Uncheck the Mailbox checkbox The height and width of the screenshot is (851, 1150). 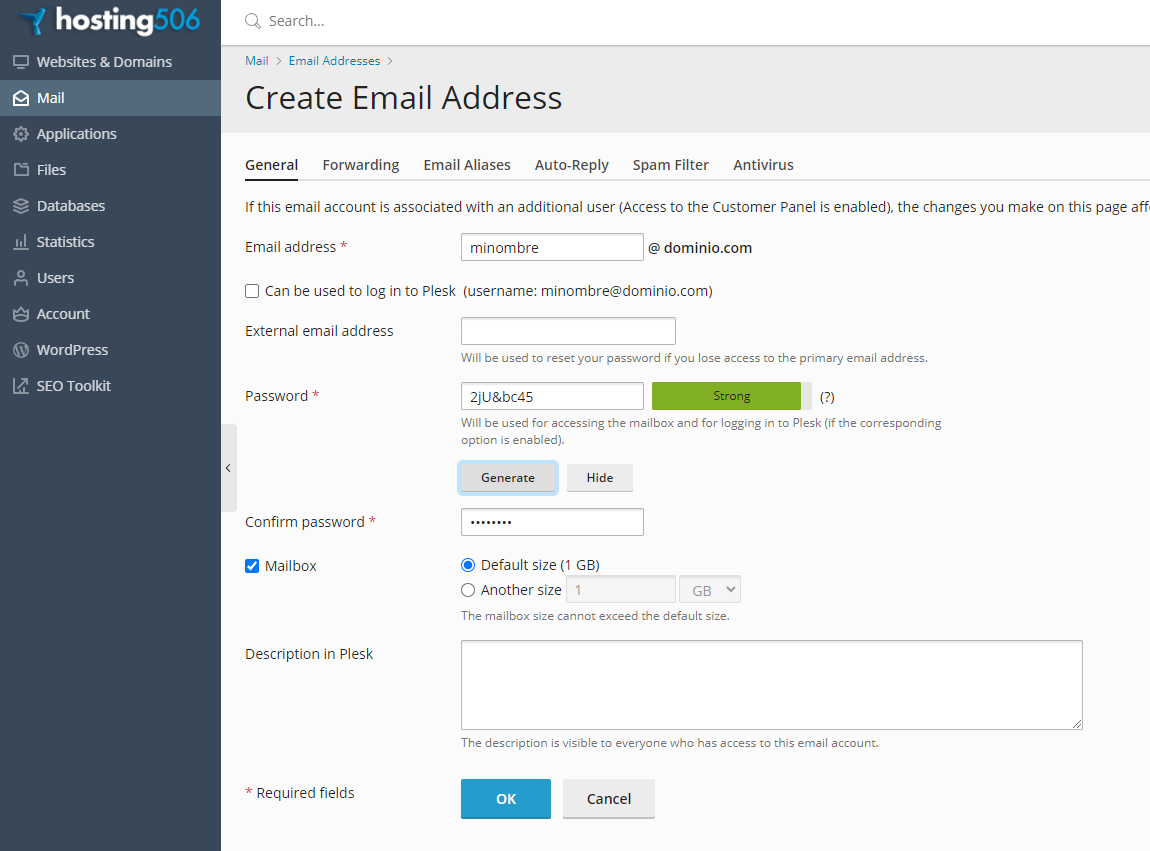251,565
